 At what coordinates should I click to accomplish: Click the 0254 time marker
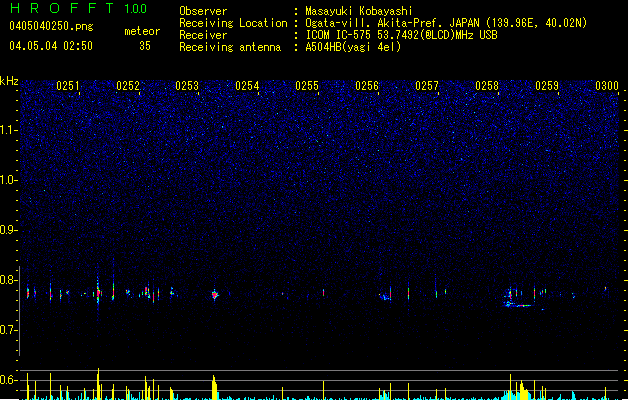248,86
